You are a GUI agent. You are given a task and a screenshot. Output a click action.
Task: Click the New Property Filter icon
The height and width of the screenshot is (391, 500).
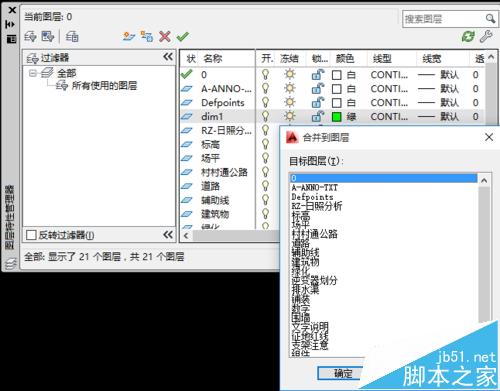click(x=30, y=36)
